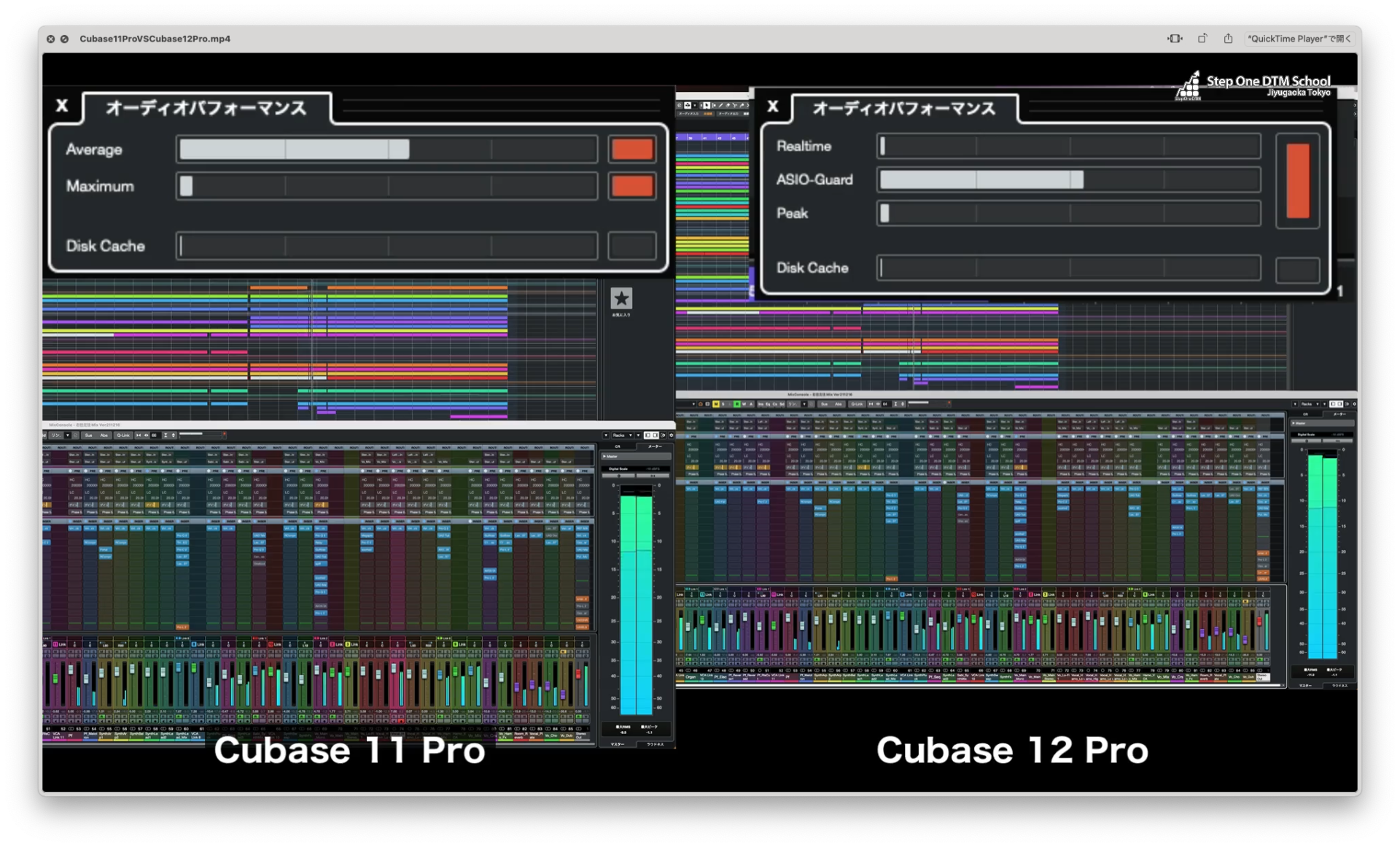Enable Solo via the S button in Cubase 12 MixConsole

[722, 403]
